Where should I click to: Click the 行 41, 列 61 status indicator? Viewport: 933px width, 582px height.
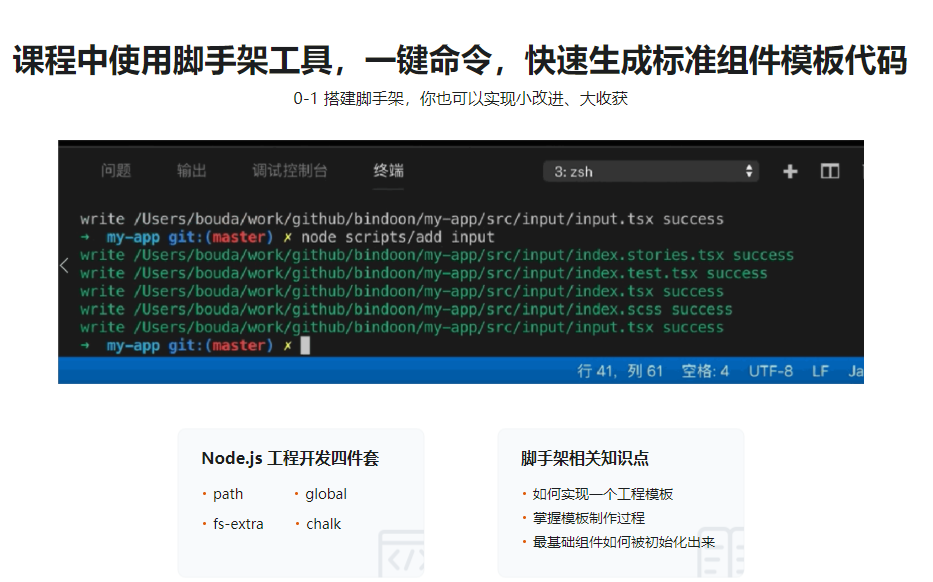coord(620,371)
